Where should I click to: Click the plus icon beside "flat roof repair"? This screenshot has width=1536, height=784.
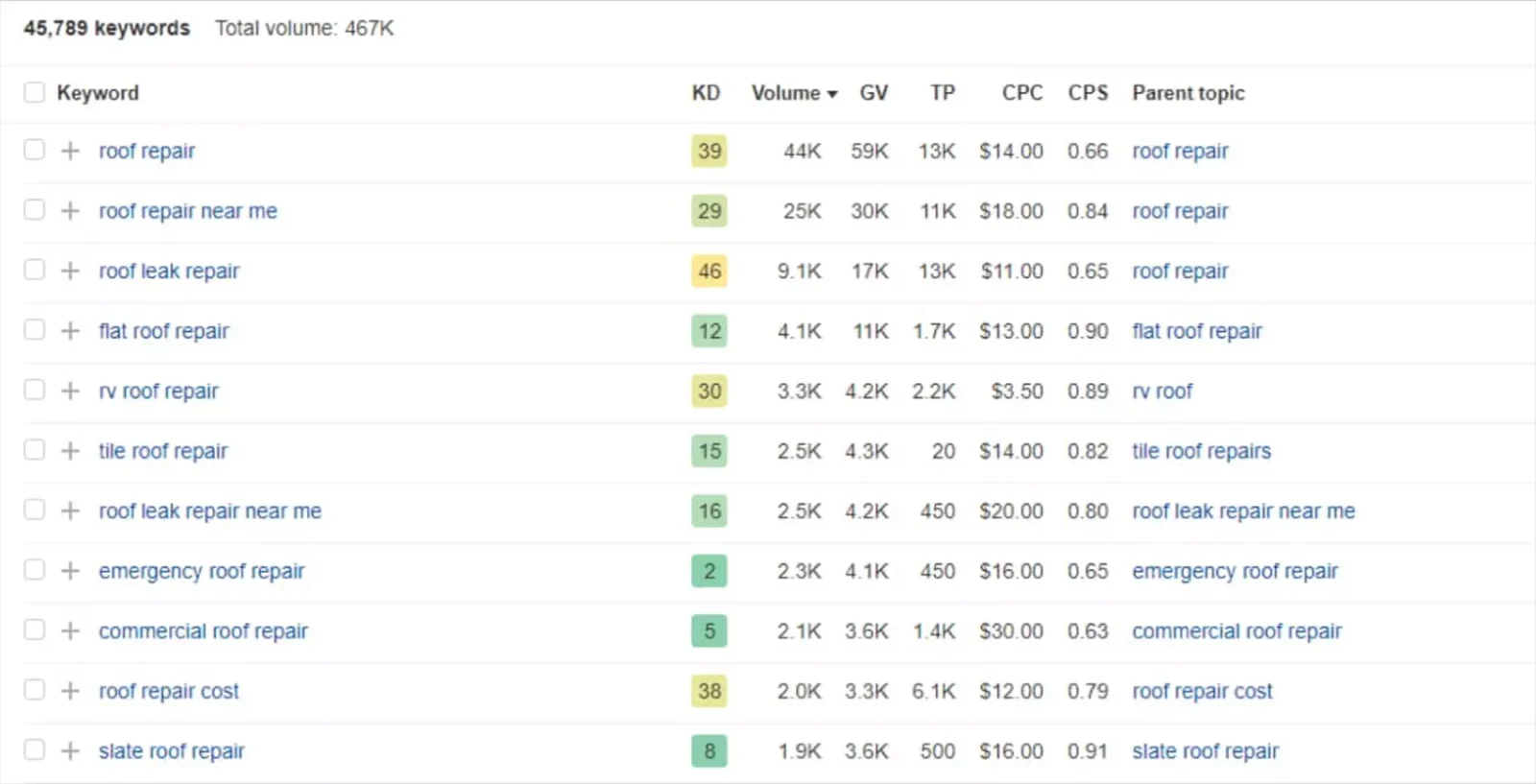69,330
